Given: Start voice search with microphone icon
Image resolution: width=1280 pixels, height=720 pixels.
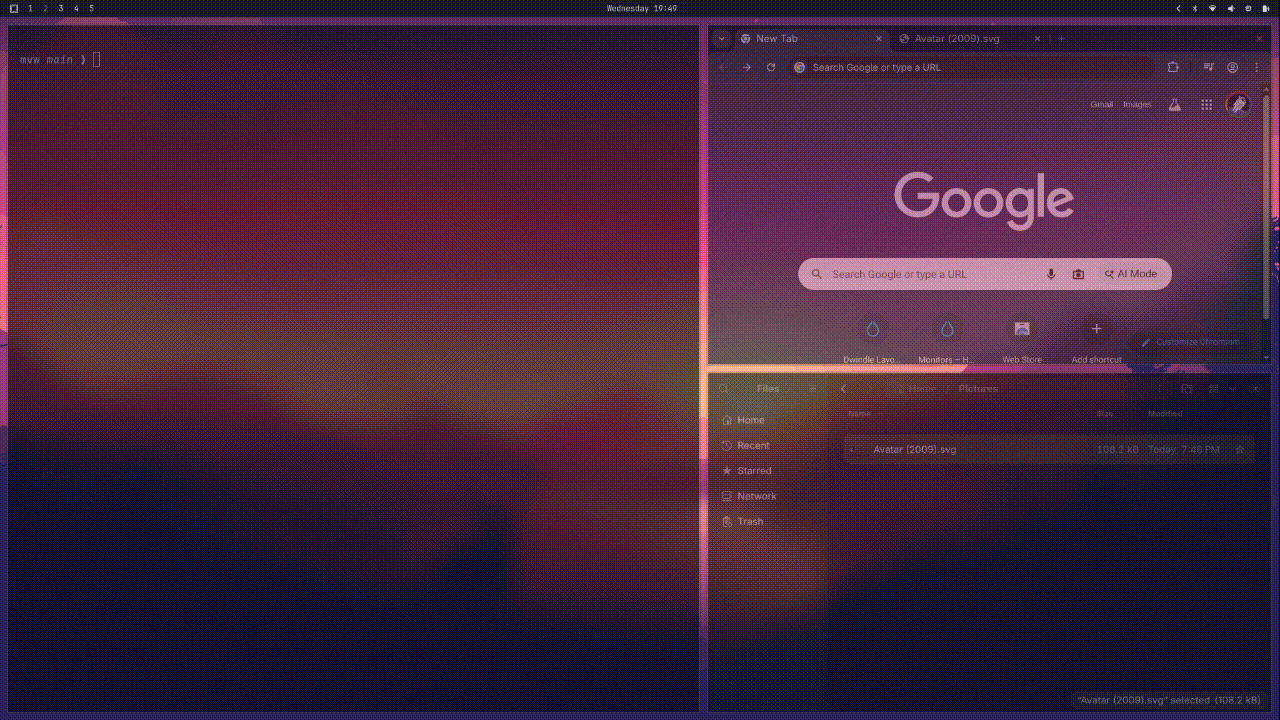Looking at the screenshot, I should click(1051, 274).
